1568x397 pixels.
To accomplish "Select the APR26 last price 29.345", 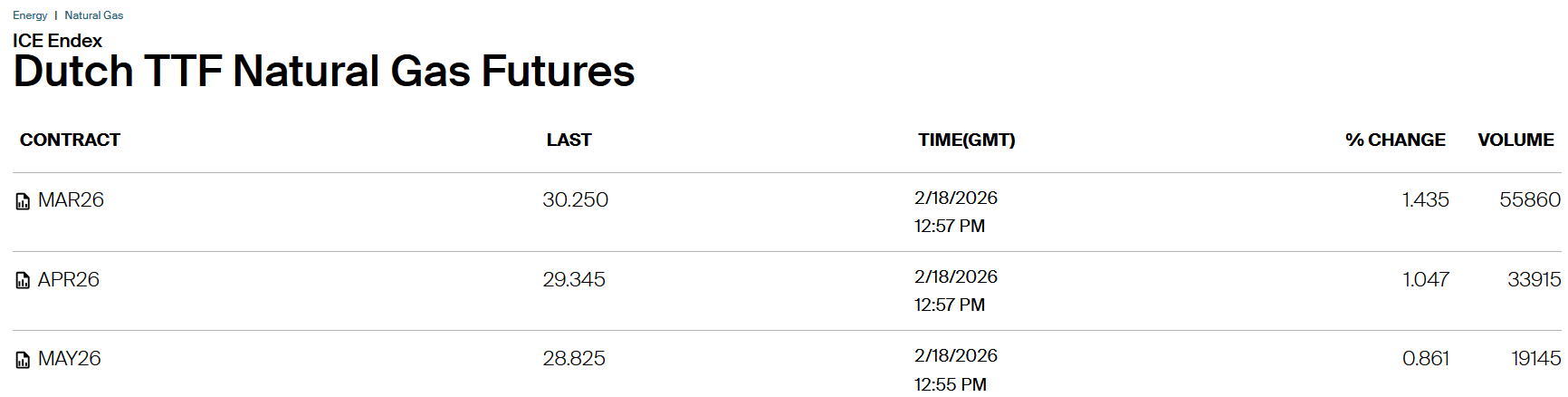I will click(x=574, y=280).
